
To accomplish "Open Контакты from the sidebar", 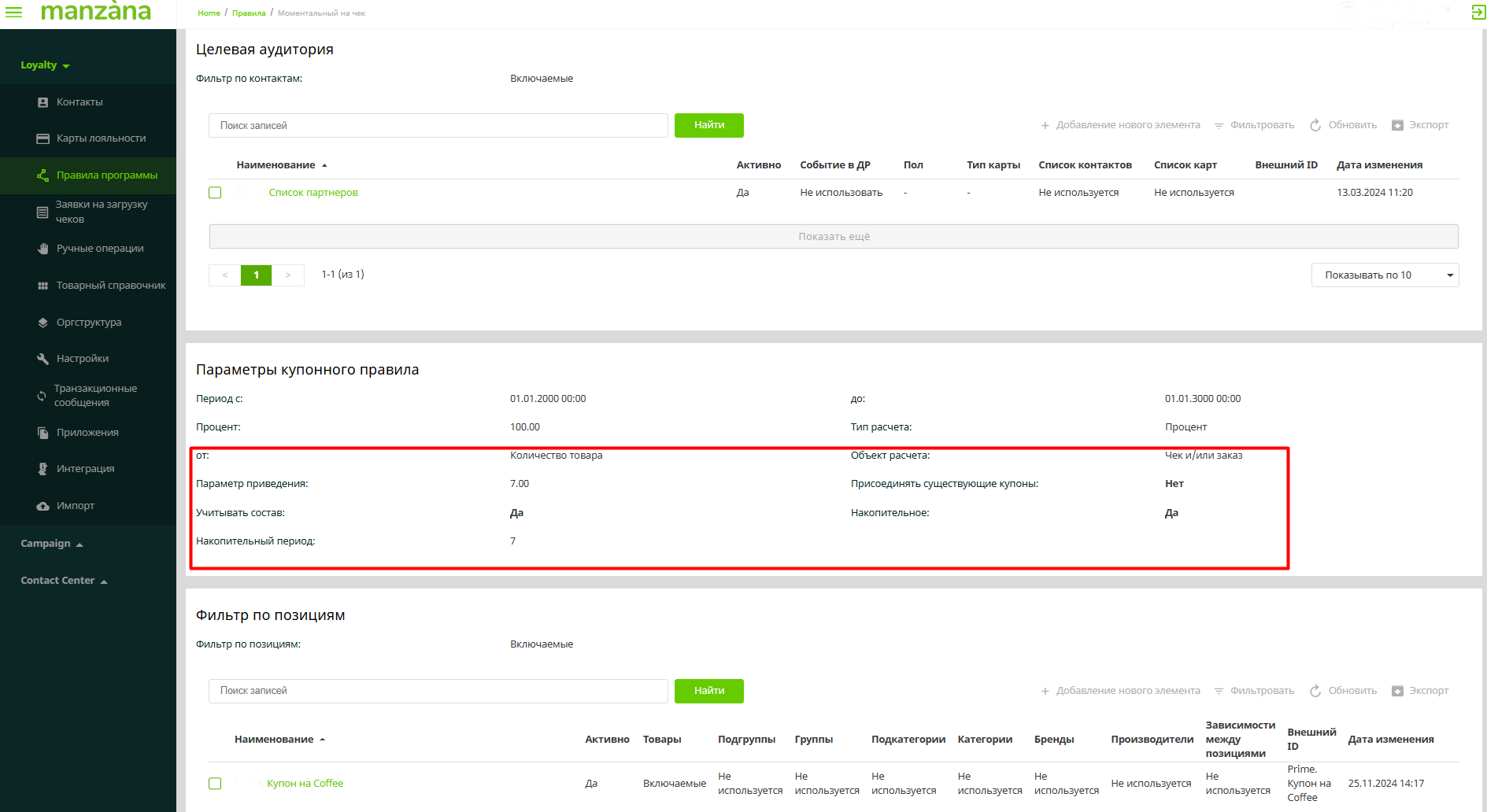I will click(x=79, y=102).
